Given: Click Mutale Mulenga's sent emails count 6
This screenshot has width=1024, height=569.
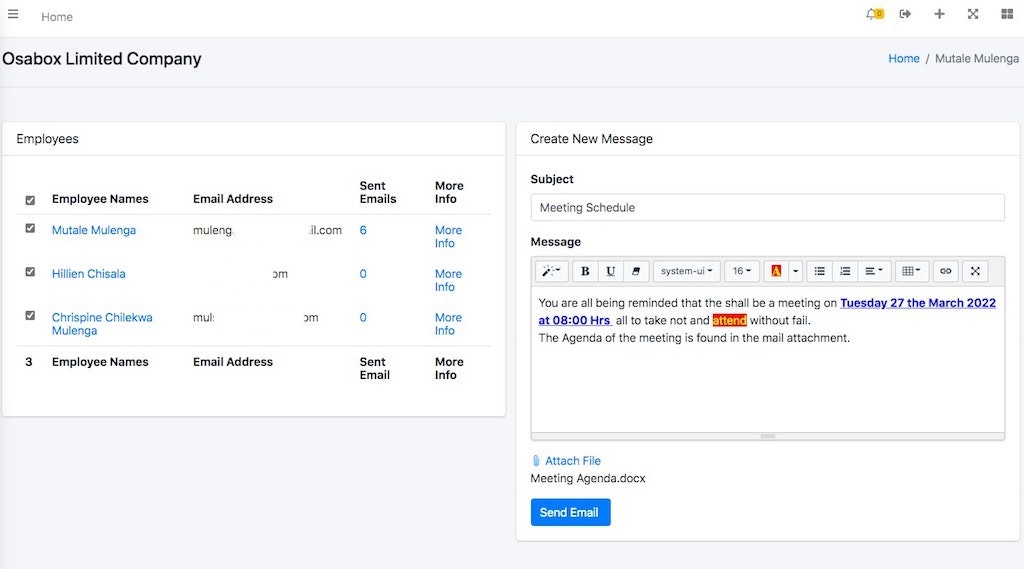Looking at the screenshot, I should click(x=363, y=230).
